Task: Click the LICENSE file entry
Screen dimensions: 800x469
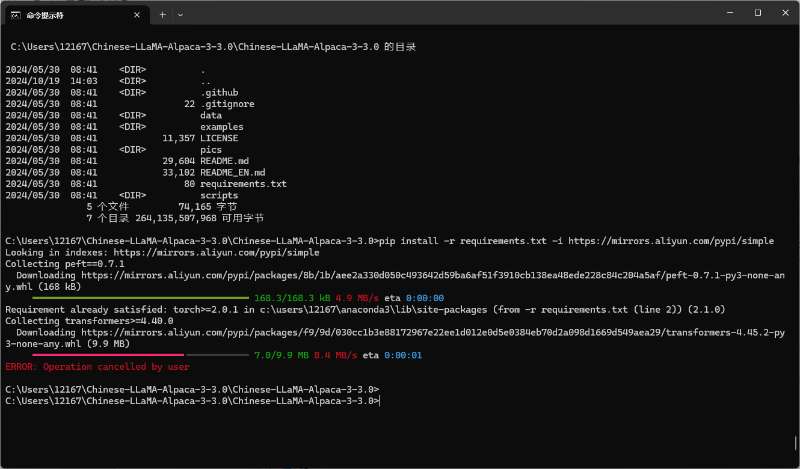Action: coord(219,138)
